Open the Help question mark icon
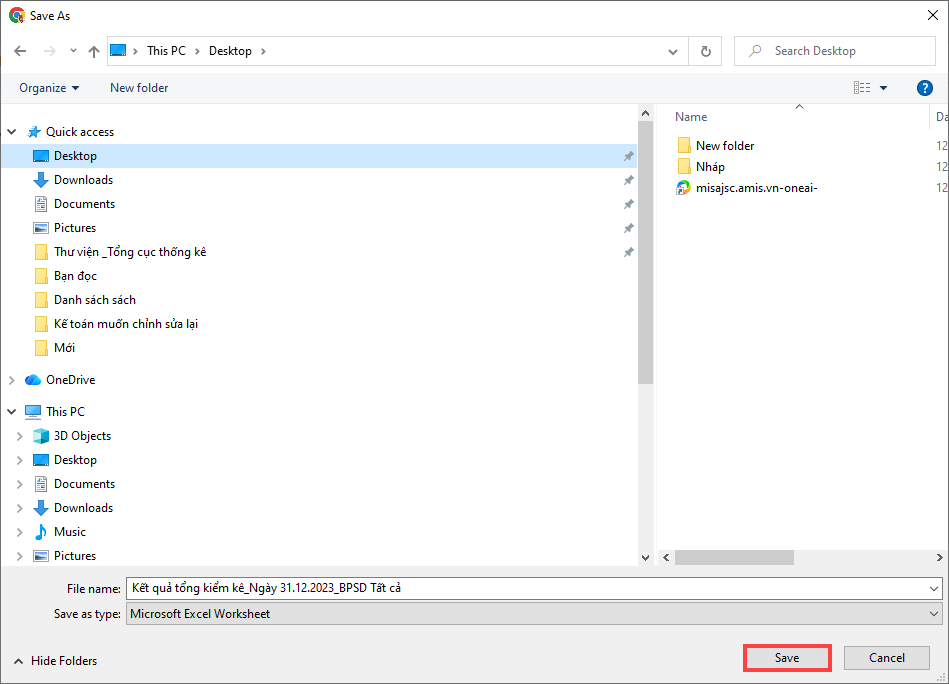 pos(924,88)
